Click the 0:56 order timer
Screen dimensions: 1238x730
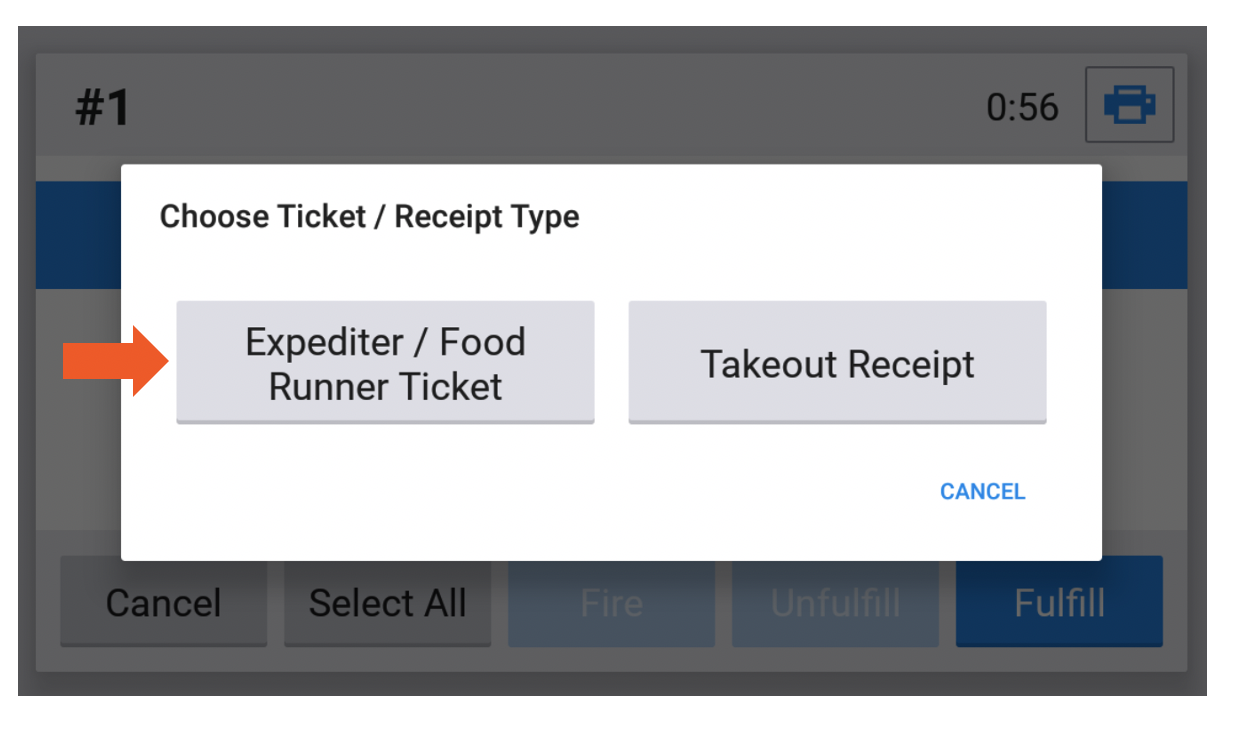1024,105
